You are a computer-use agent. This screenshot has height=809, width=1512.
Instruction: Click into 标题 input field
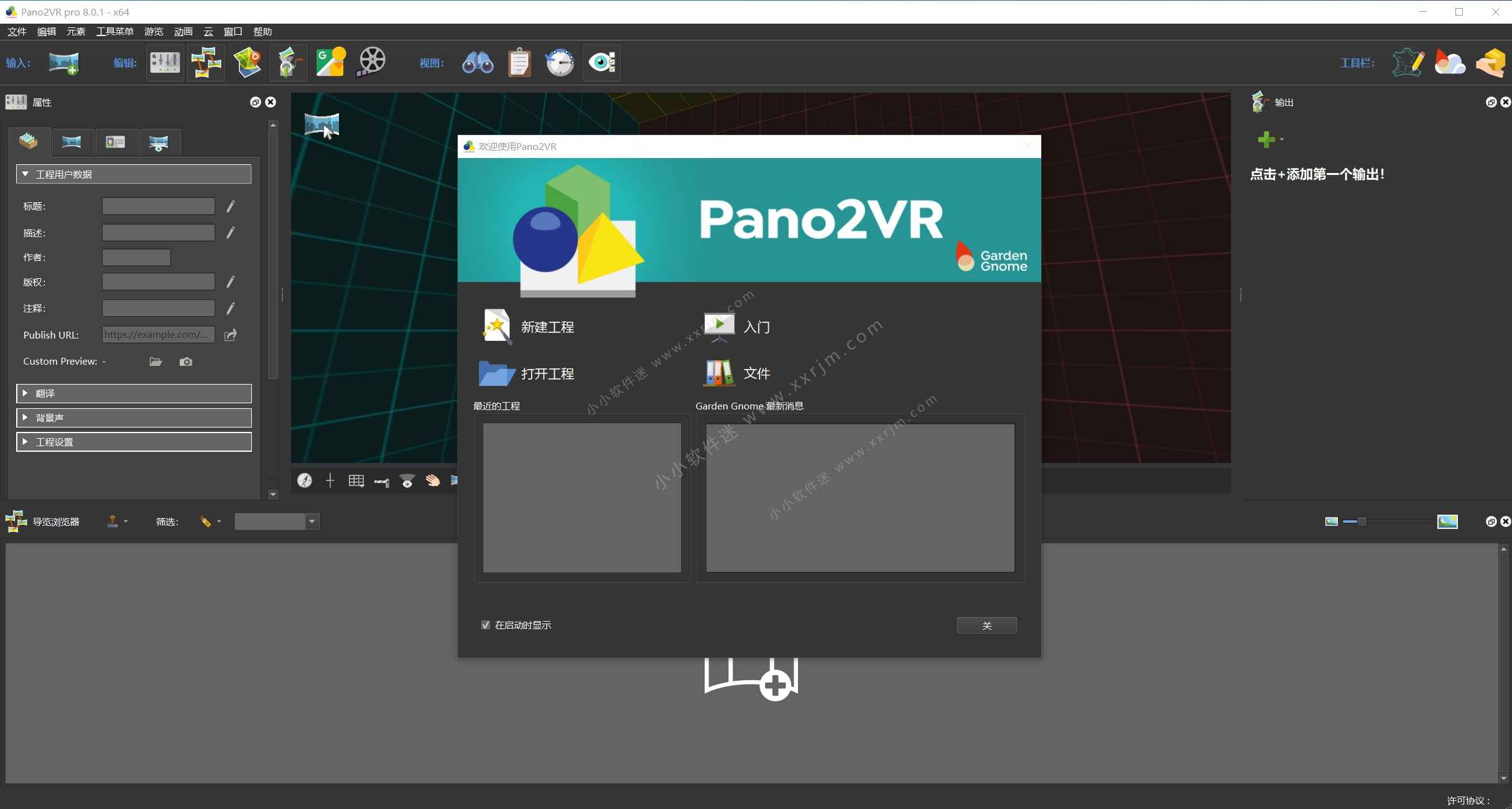coord(159,206)
